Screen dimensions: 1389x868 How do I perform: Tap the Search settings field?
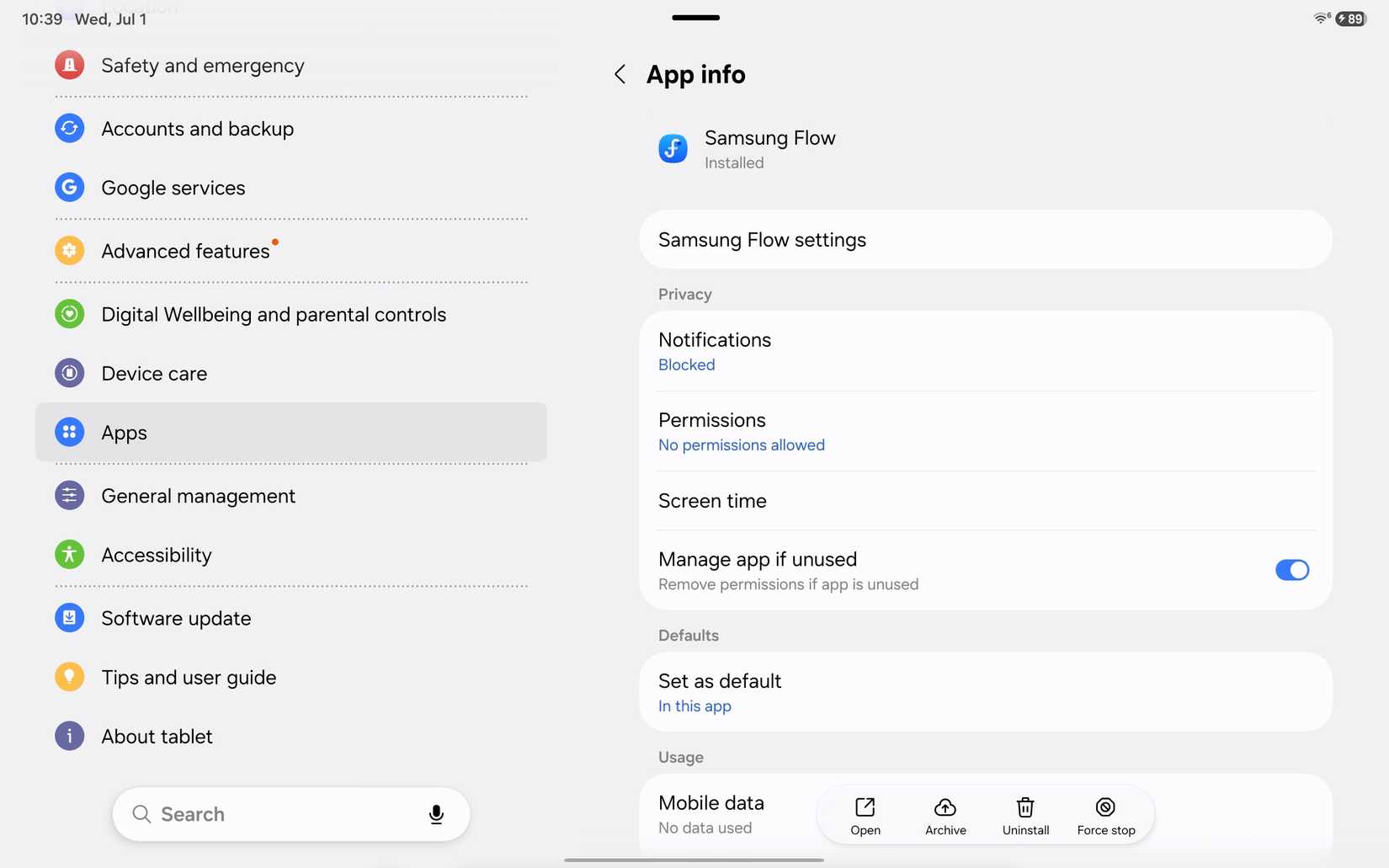[x=291, y=814]
